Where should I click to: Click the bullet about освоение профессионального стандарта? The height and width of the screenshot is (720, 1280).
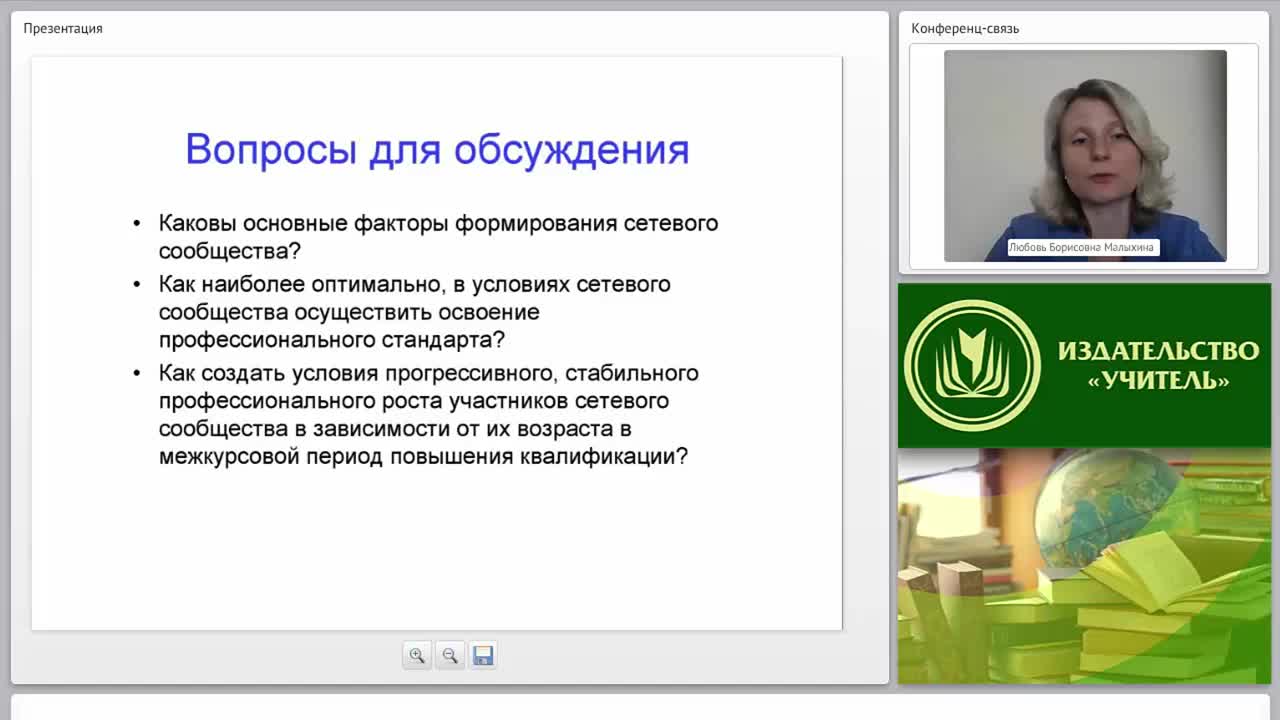pos(414,311)
